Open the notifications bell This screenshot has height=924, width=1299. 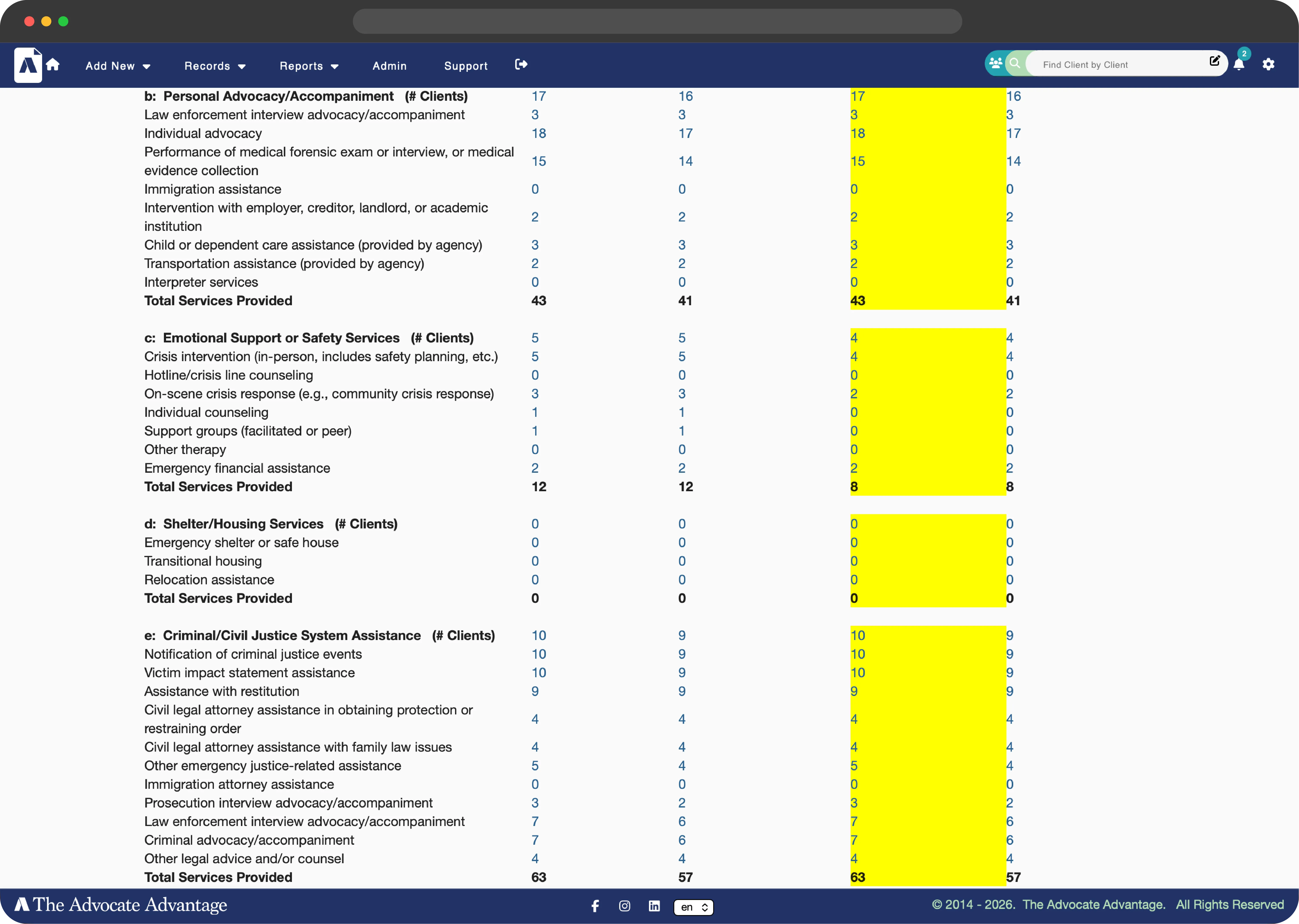pos(1239,64)
